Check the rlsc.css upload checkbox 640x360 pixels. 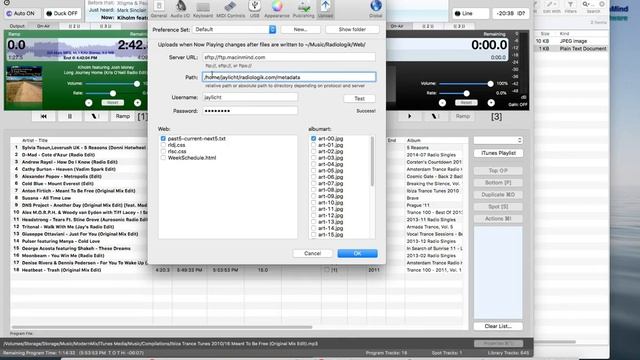(x=163, y=151)
